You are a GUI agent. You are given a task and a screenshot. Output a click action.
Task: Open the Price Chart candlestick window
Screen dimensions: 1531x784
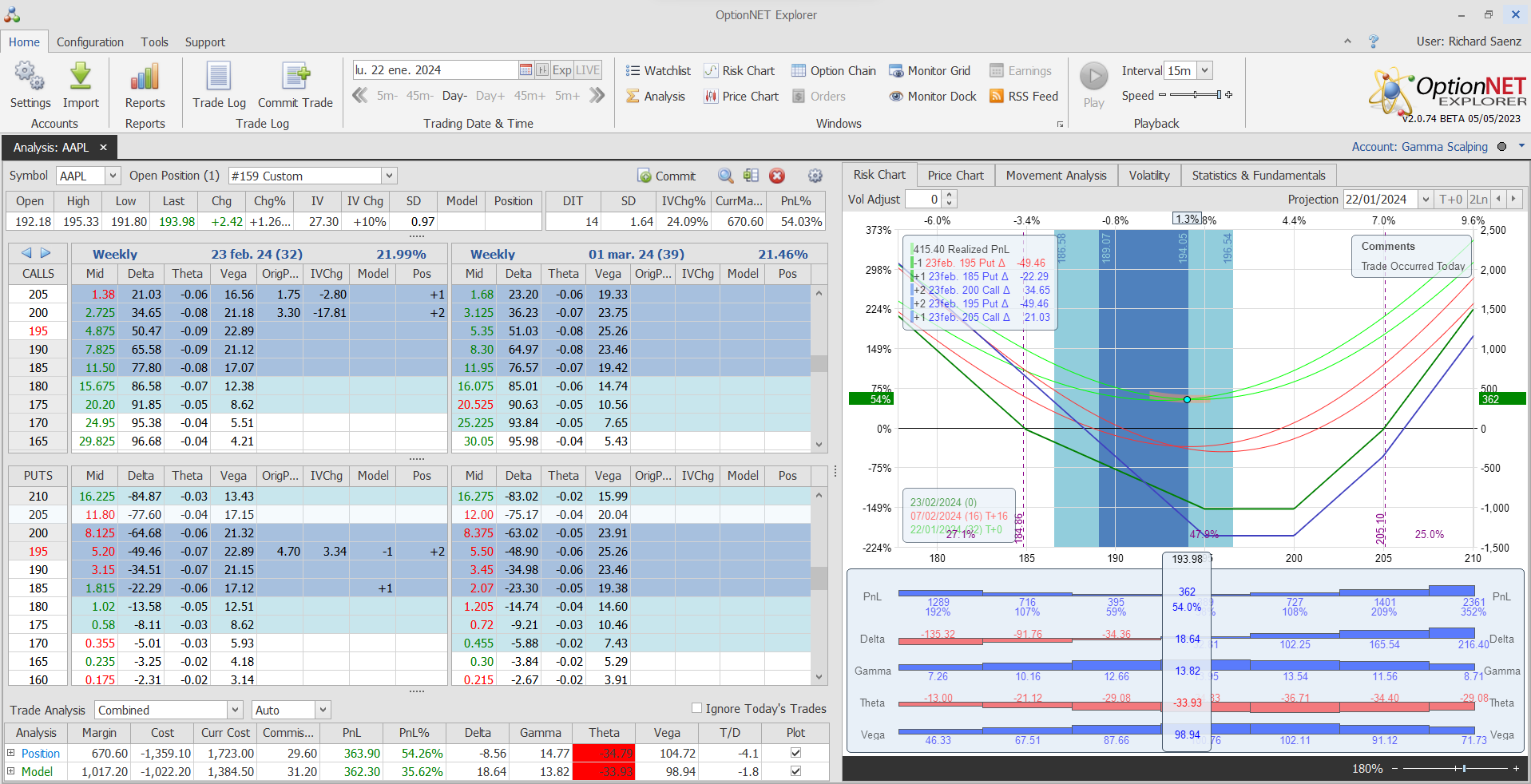pyautogui.click(x=741, y=97)
